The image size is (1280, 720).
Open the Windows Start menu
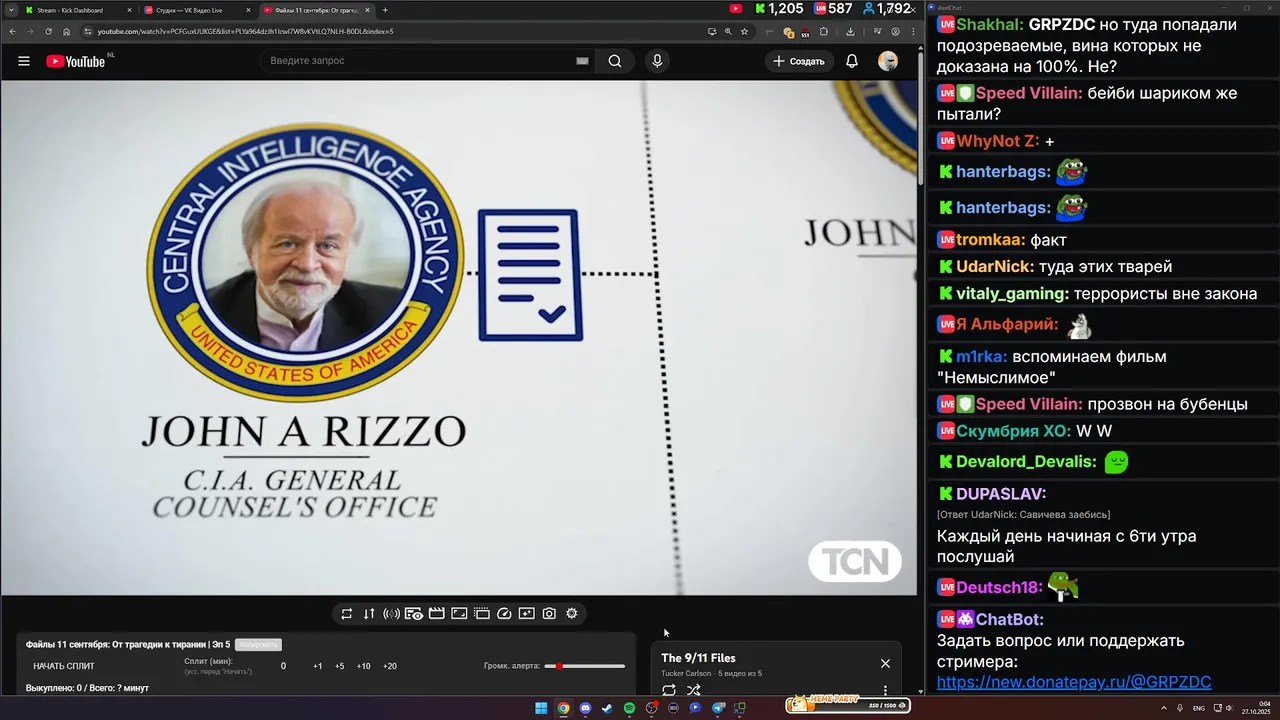click(541, 708)
